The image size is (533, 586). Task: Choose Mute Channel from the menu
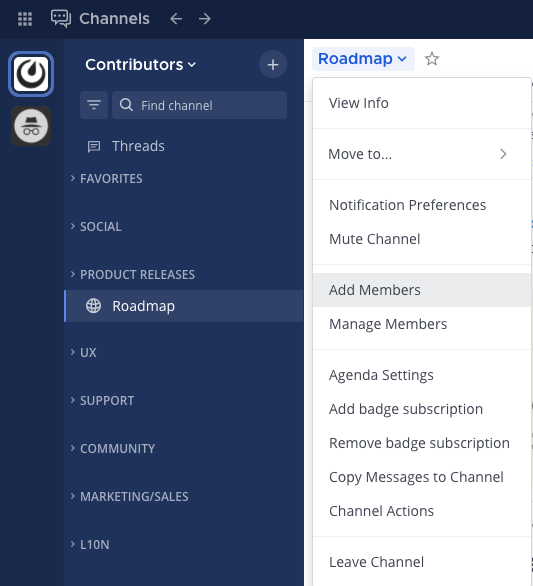(422, 239)
